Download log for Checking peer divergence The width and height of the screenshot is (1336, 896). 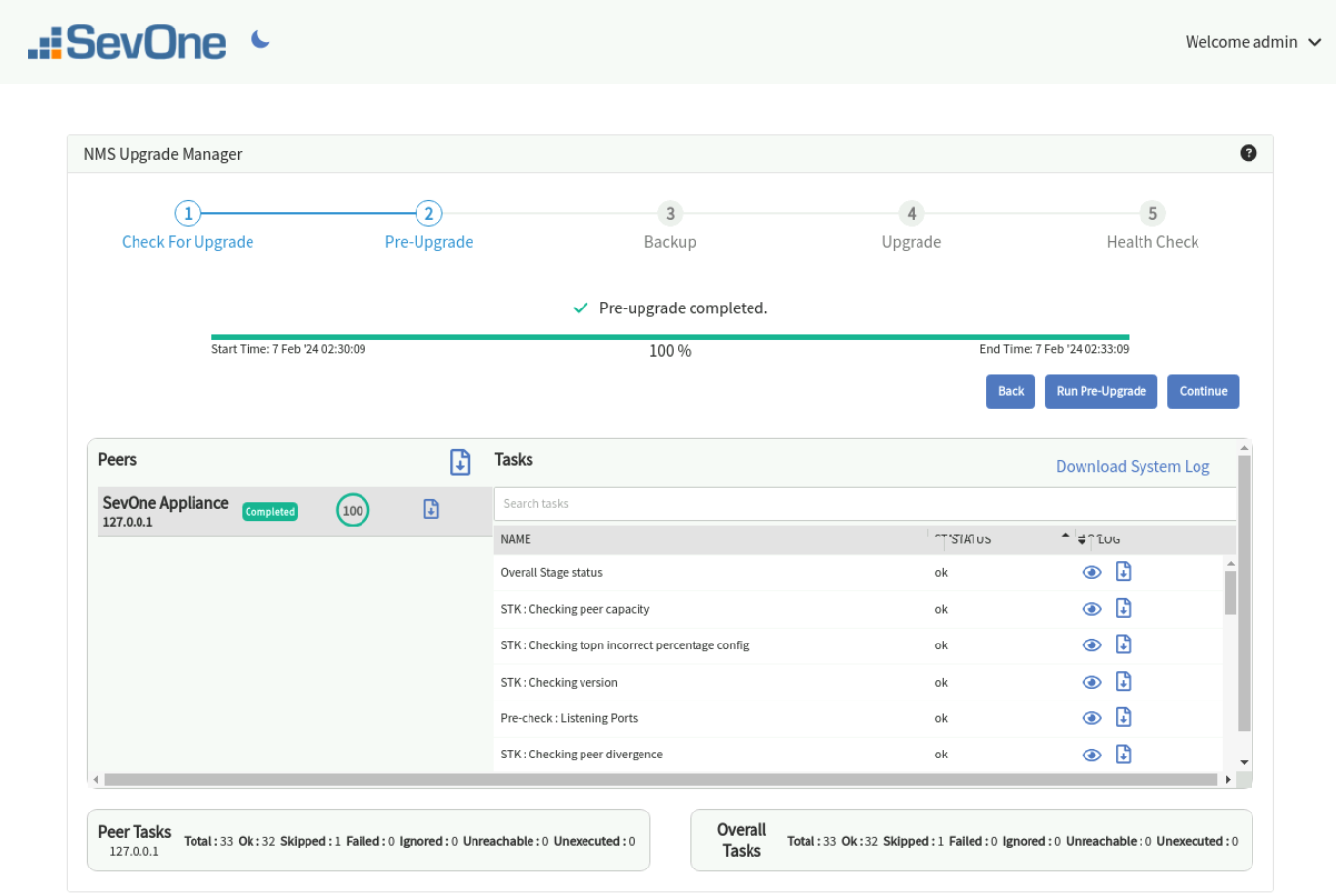[1124, 754]
